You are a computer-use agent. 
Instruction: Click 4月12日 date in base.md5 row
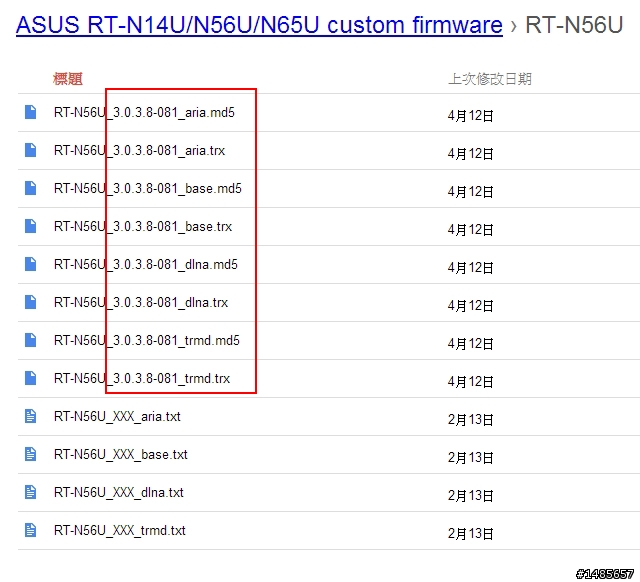[471, 191]
